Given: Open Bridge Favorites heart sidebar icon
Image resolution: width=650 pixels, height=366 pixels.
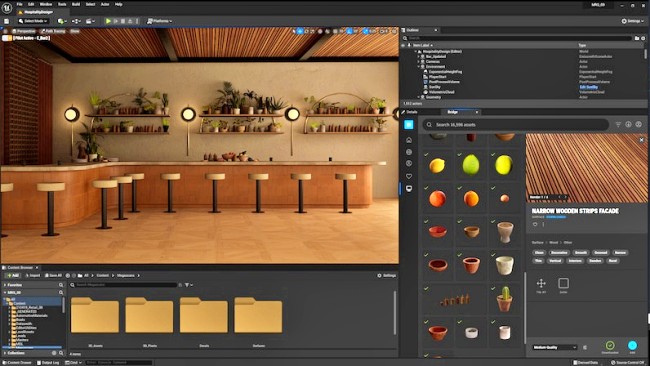Looking at the screenshot, I should pyautogui.click(x=409, y=176).
